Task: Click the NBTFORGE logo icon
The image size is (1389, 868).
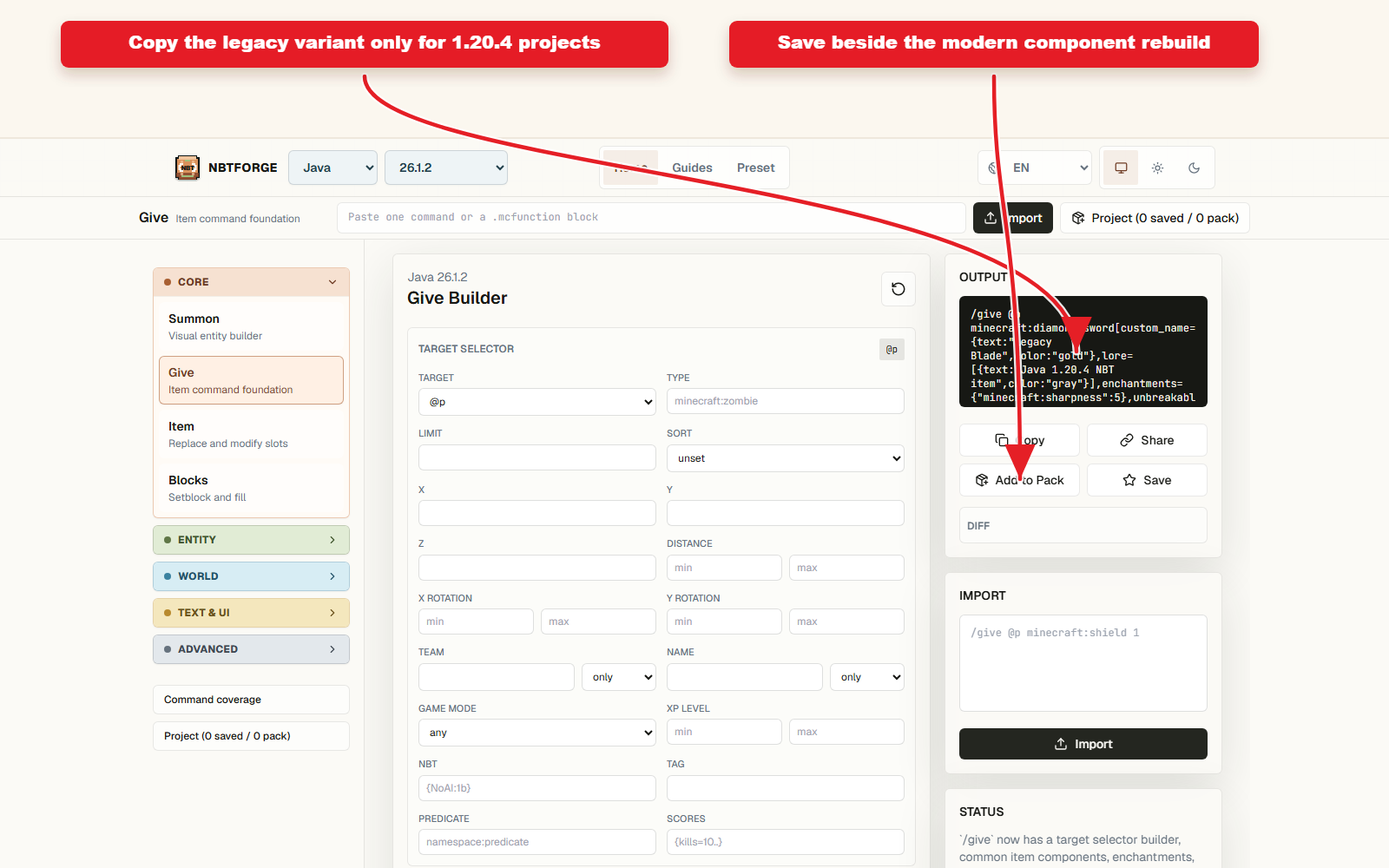Action: tap(188, 168)
